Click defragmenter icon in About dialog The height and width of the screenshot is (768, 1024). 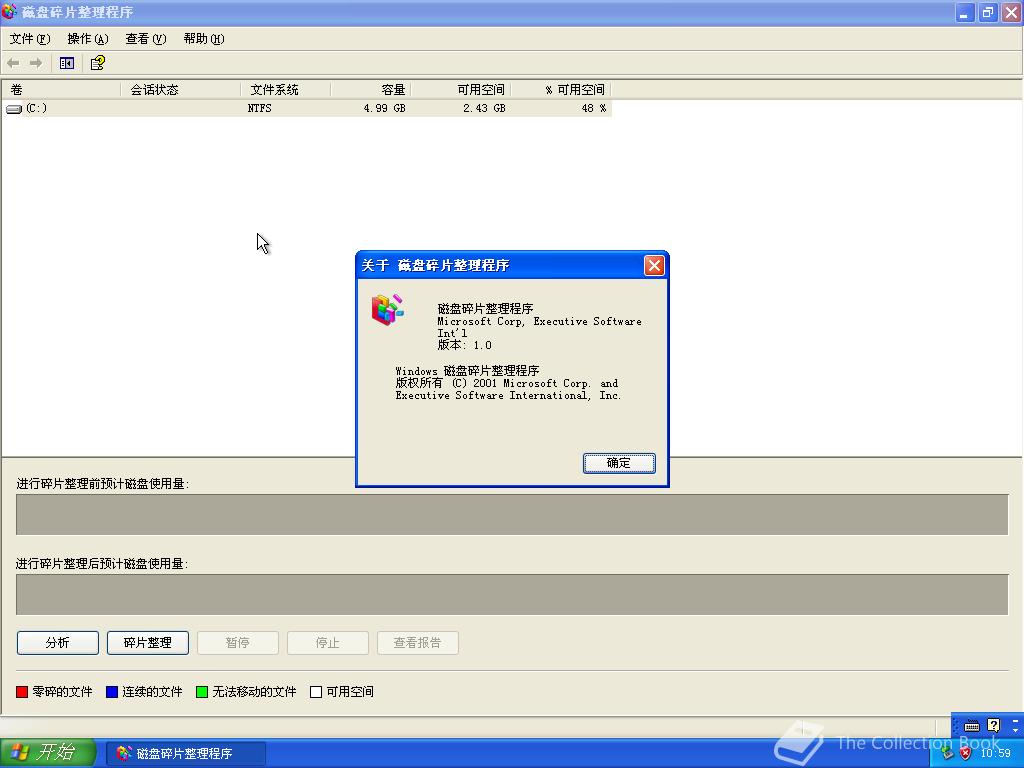[387, 310]
